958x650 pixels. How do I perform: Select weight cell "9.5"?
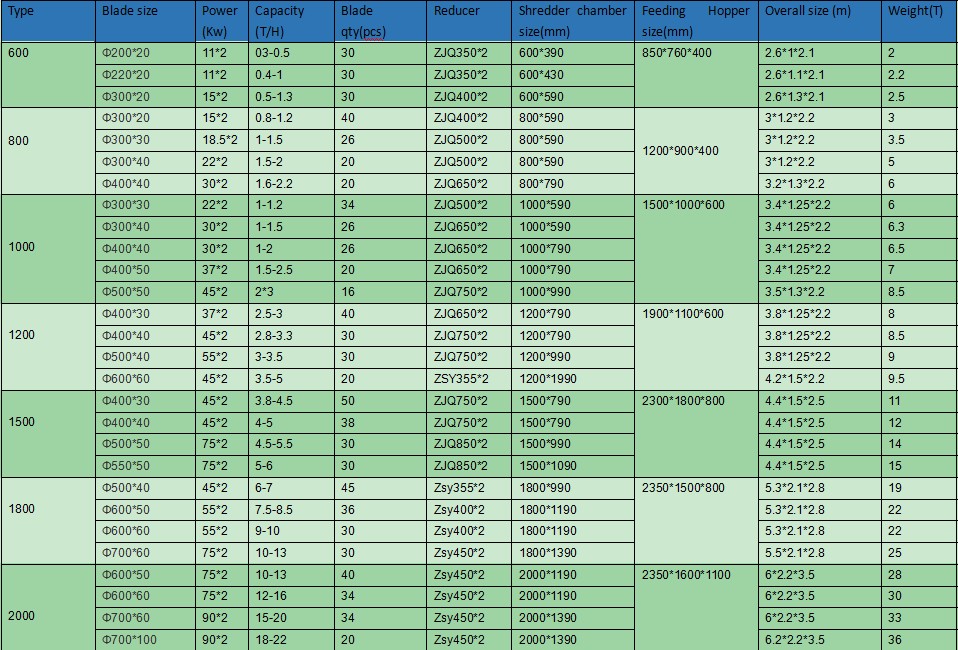pyautogui.click(x=920, y=379)
